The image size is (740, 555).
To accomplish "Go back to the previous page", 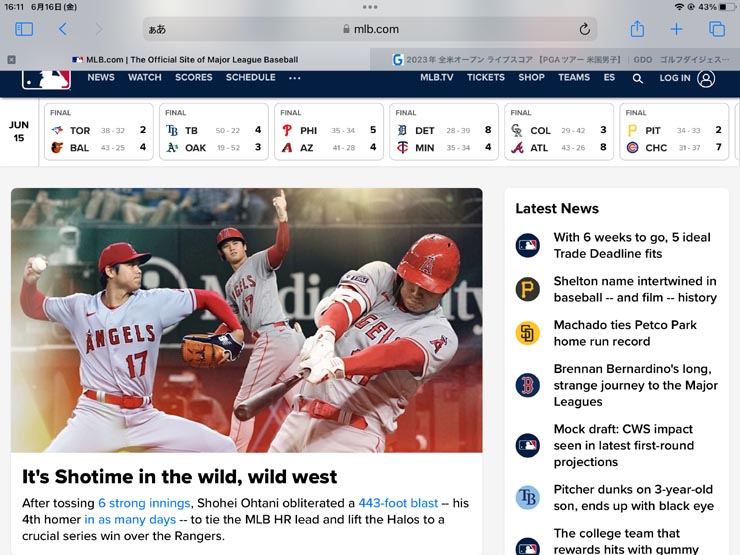I will (x=63, y=29).
